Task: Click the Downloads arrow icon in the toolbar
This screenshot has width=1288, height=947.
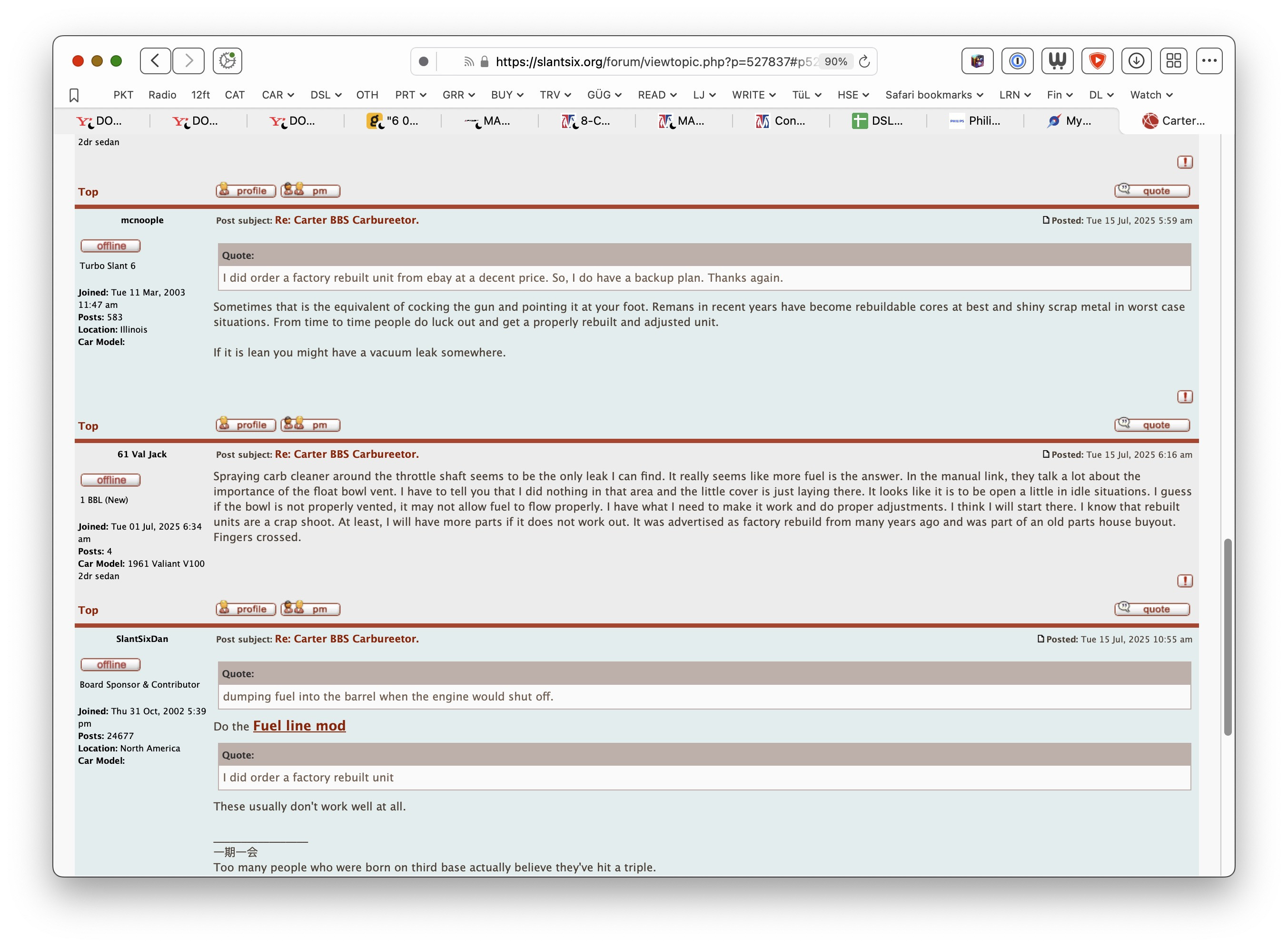Action: [x=1137, y=61]
